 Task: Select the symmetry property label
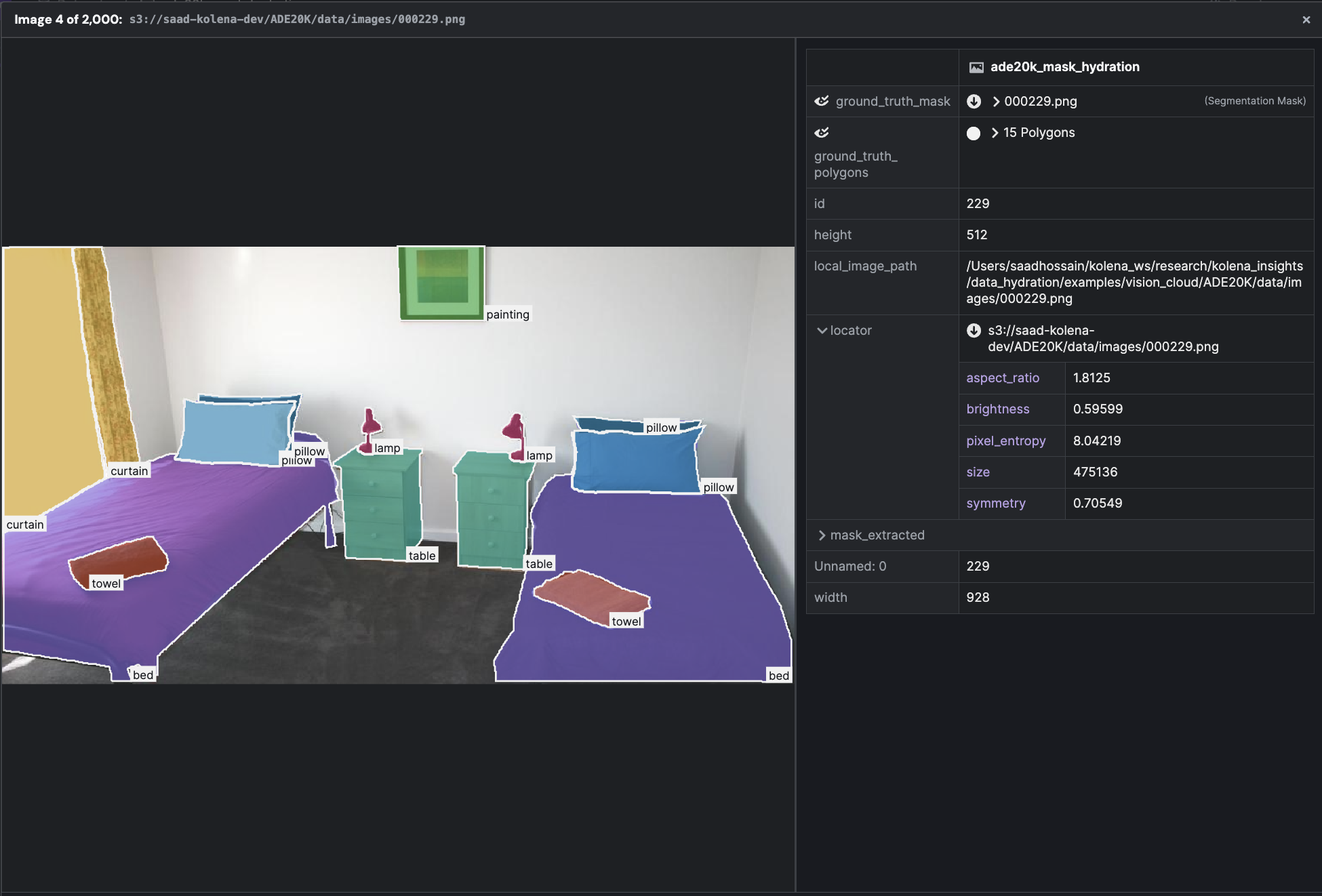(x=995, y=504)
